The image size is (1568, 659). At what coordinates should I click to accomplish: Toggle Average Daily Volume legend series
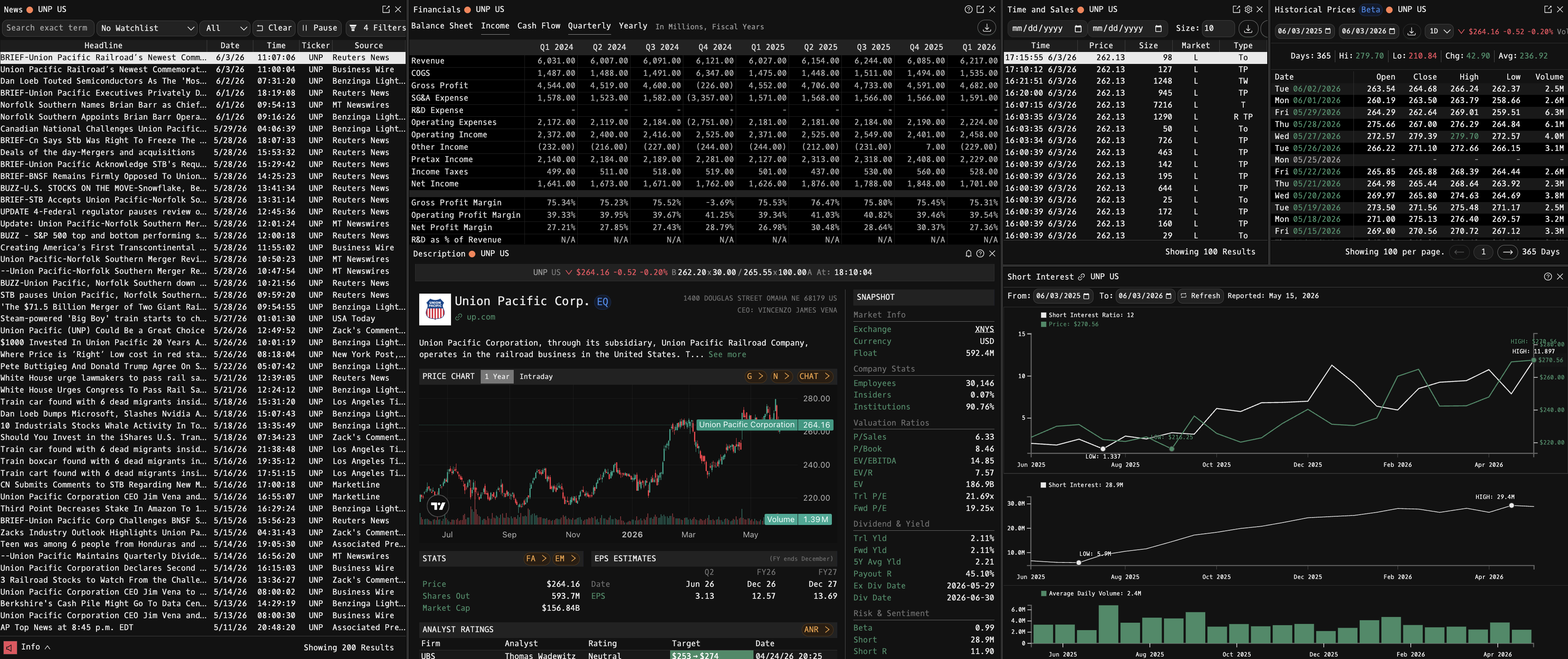[1091, 593]
